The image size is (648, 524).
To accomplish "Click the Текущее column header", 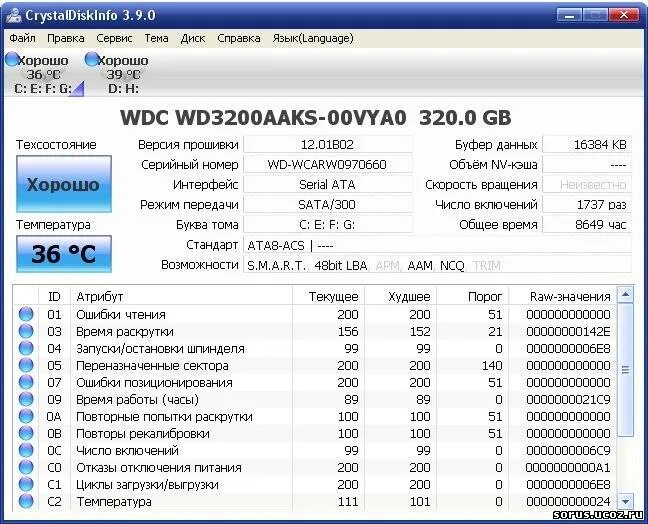I will click(x=329, y=296).
